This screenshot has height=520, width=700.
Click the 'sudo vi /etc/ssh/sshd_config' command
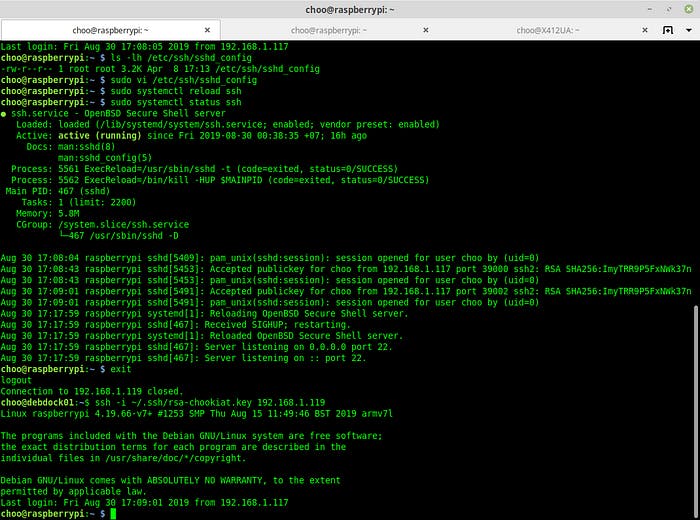pos(184,80)
